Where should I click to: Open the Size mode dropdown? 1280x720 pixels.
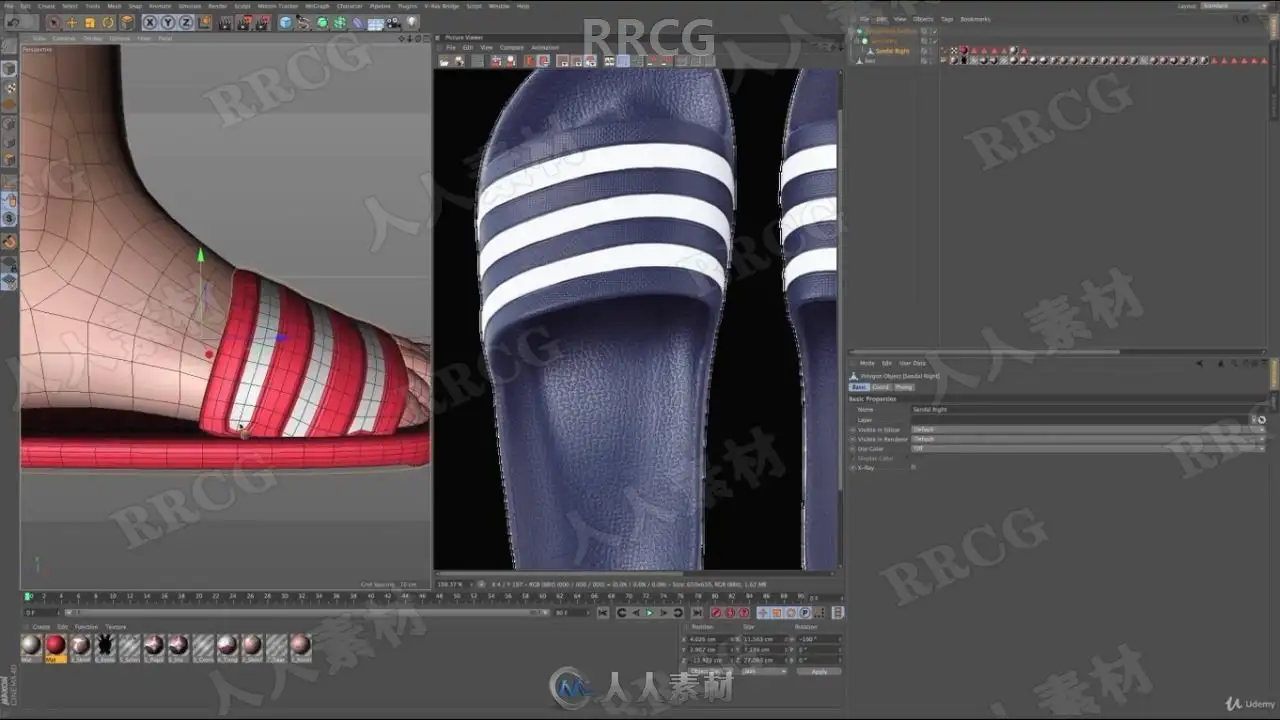[x=764, y=672]
